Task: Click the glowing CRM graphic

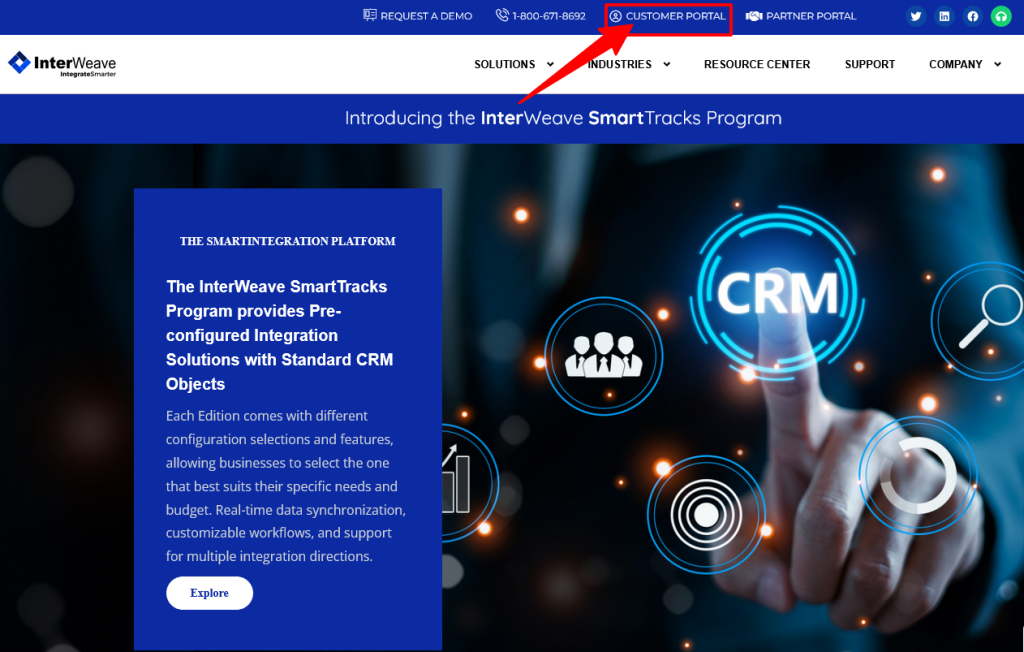Action: pos(778,293)
